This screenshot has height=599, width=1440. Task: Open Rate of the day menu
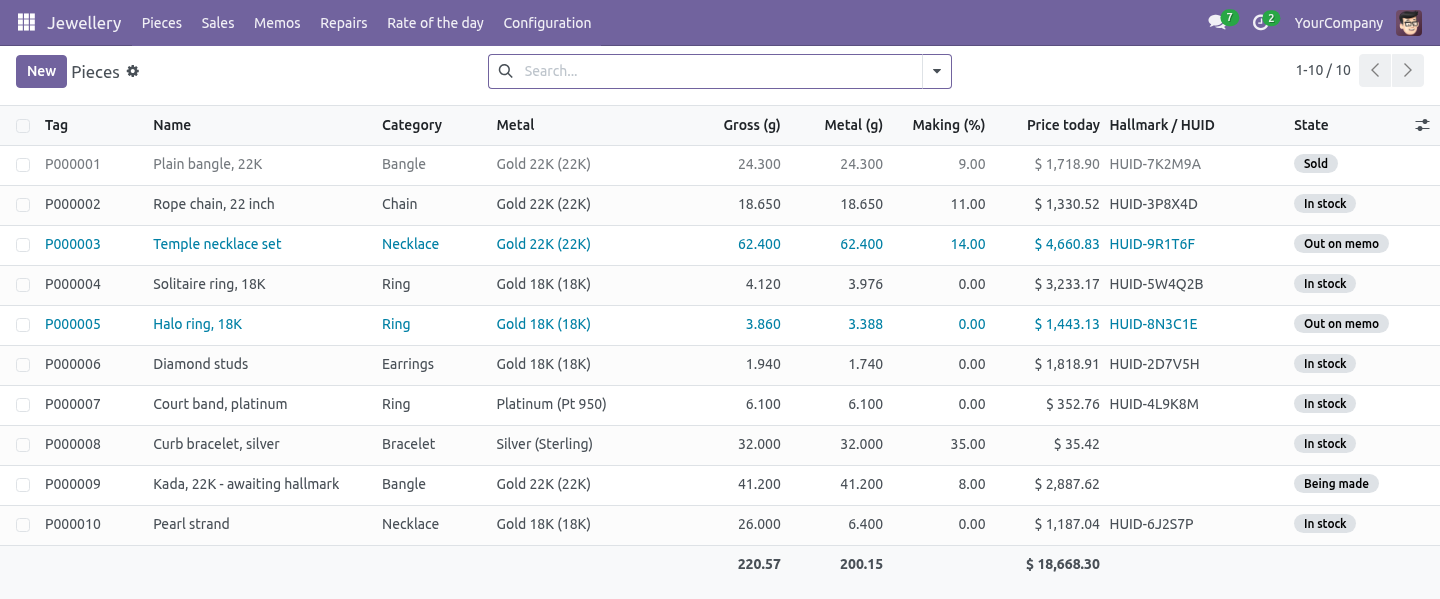435,22
